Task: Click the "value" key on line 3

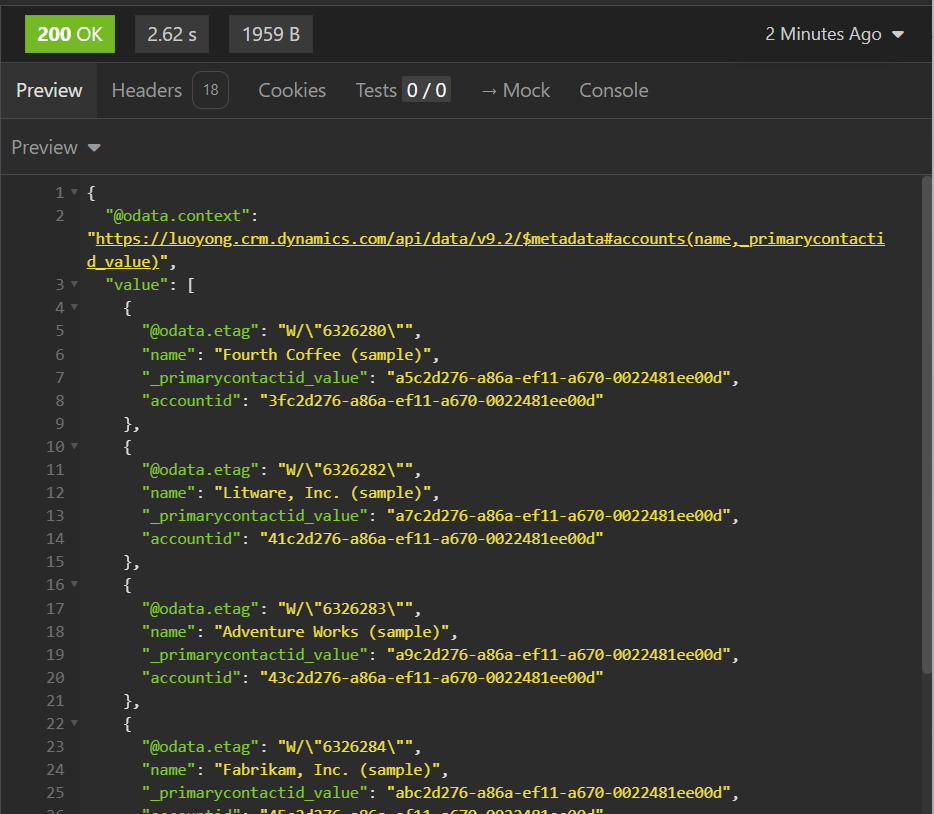Action: pyautogui.click(x=136, y=285)
